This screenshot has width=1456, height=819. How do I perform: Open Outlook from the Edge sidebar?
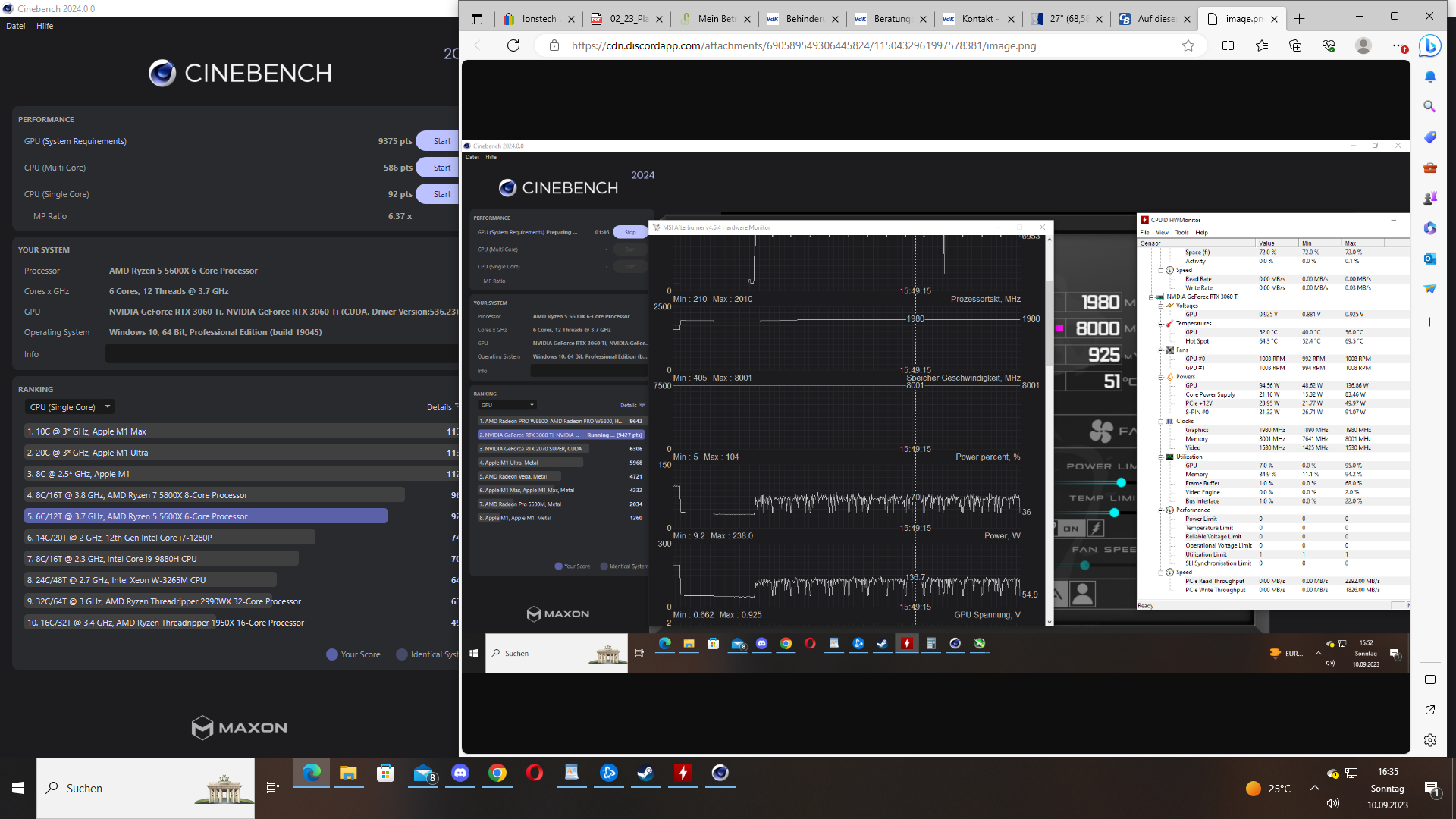coord(1429,259)
